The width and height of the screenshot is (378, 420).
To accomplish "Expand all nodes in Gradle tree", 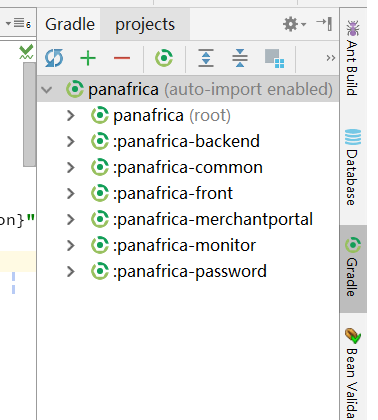I will point(206,58).
